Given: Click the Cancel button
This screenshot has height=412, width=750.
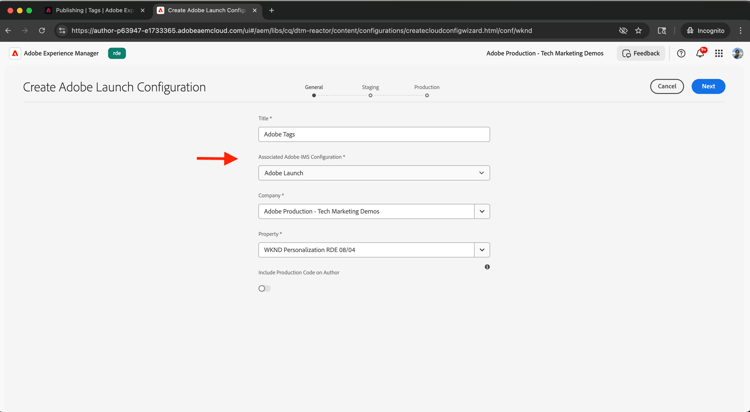Looking at the screenshot, I should pos(667,87).
